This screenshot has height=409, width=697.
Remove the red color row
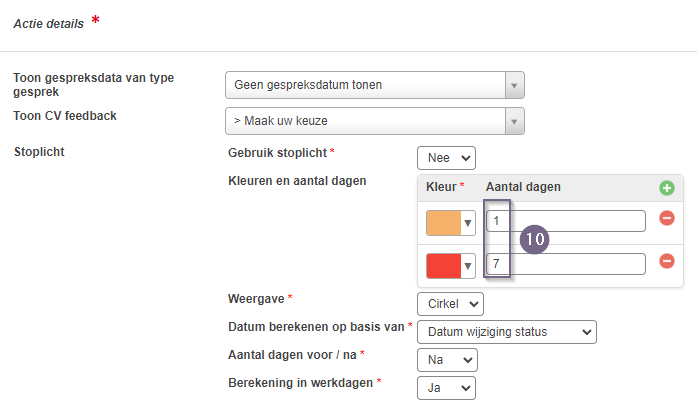pos(666,261)
